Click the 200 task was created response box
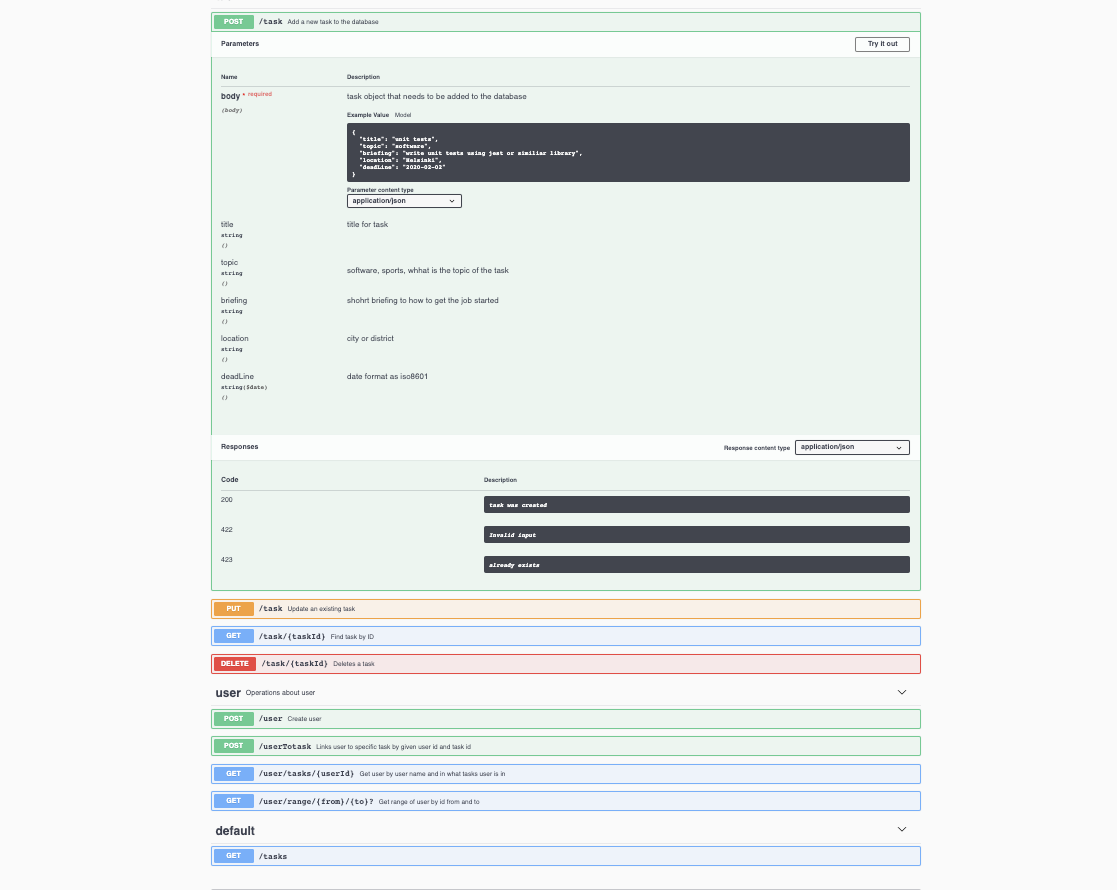The height and width of the screenshot is (890, 1117). pos(696,504)
